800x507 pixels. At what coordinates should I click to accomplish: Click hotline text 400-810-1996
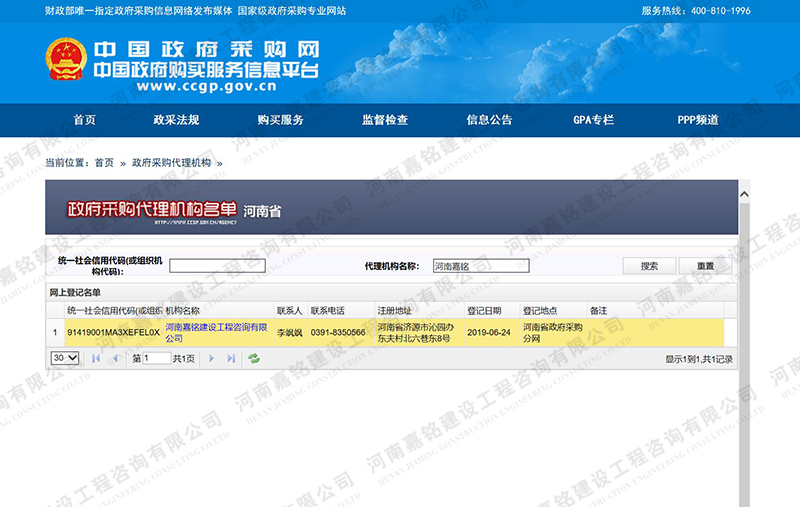click(721, 11)
